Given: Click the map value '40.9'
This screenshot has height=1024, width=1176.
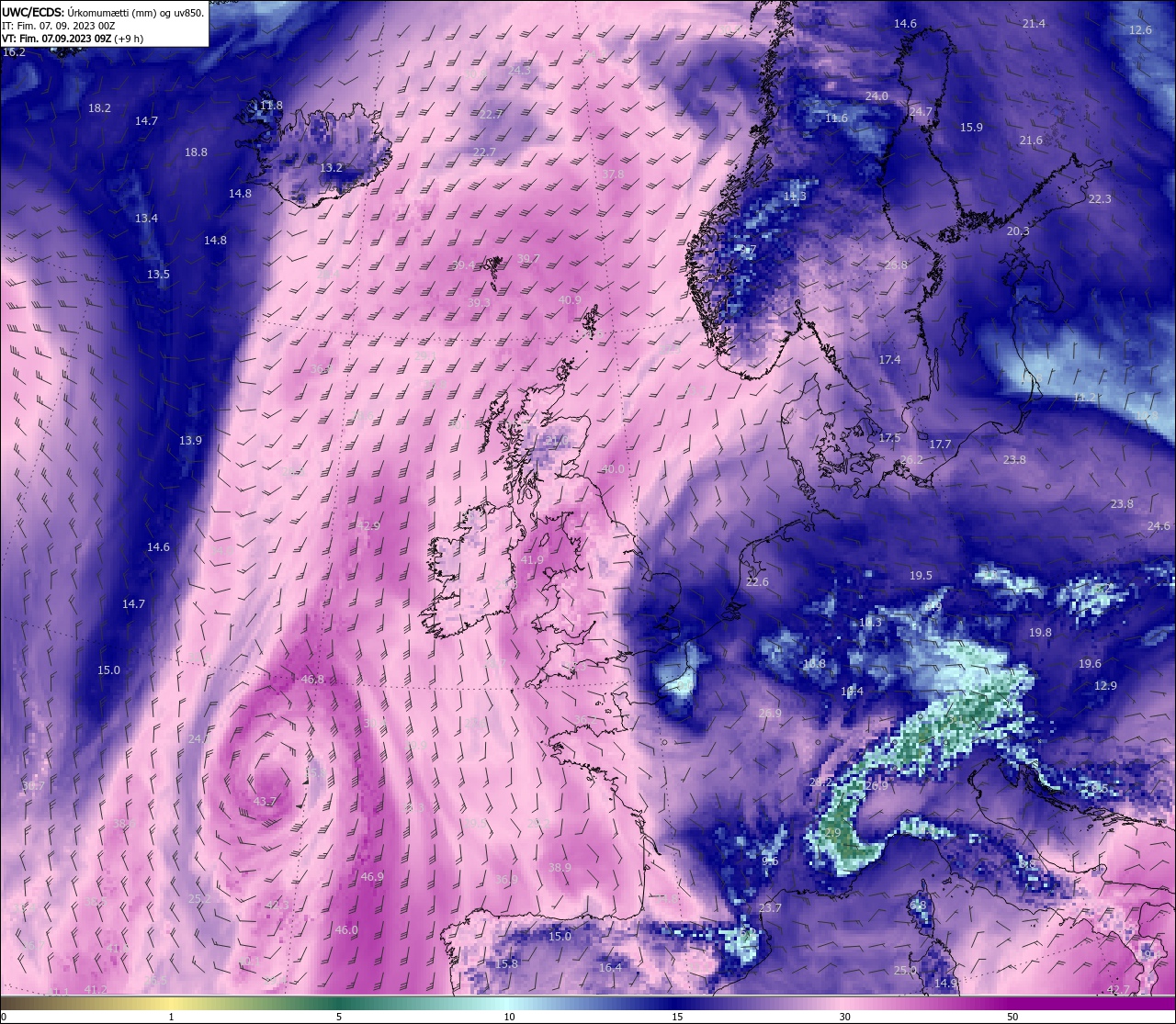Looking at the screenshot, I should pos(570,300).
